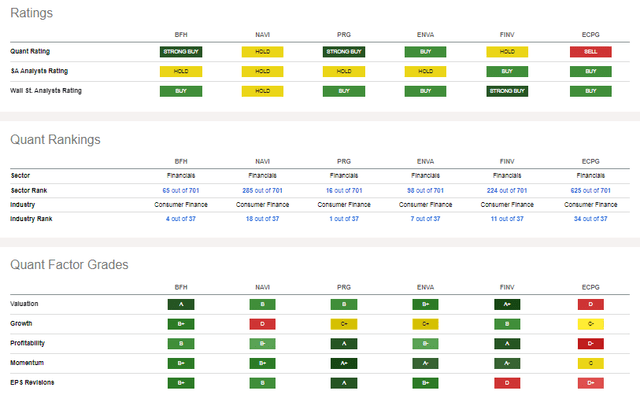Image resolution: width=640 pixels, height=402 pixels.
Task: Click the 'Quant Factor Grades' heading
Action: pos(69,264)
